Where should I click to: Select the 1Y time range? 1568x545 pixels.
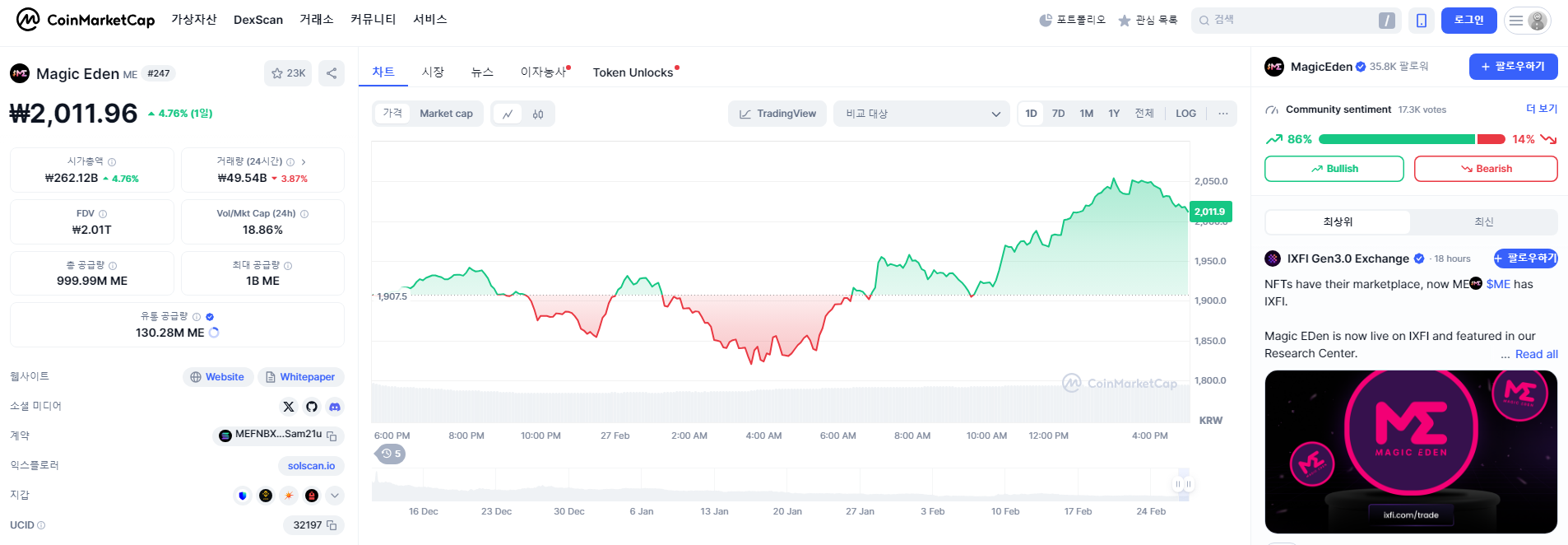[1114, 114]
